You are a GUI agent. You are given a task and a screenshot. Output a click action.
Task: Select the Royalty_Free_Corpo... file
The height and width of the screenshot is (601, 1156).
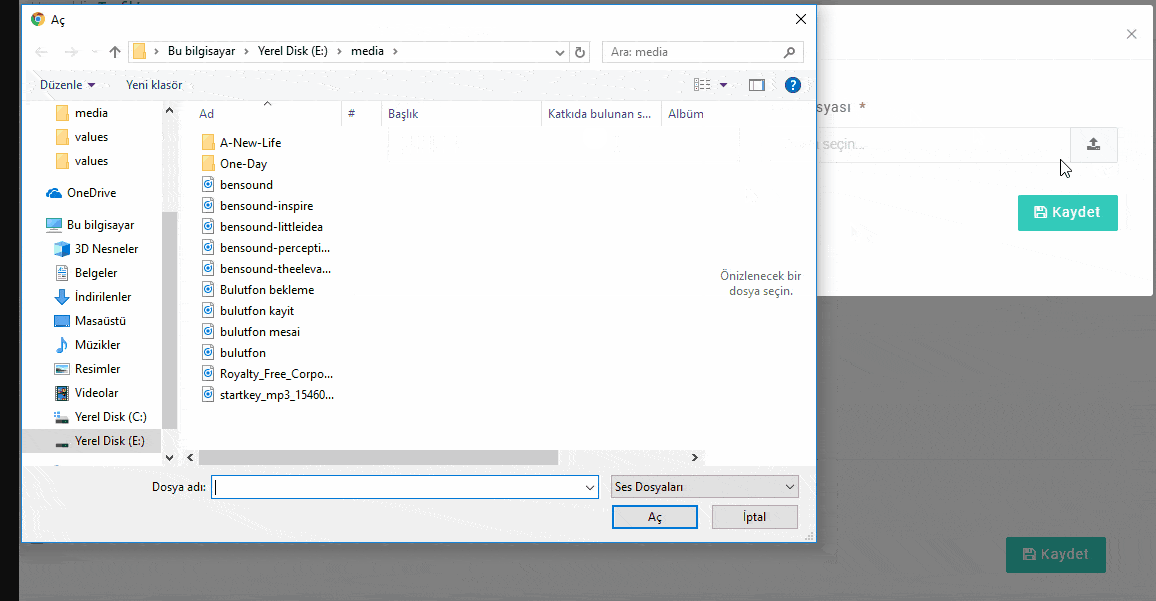(268, 374)
